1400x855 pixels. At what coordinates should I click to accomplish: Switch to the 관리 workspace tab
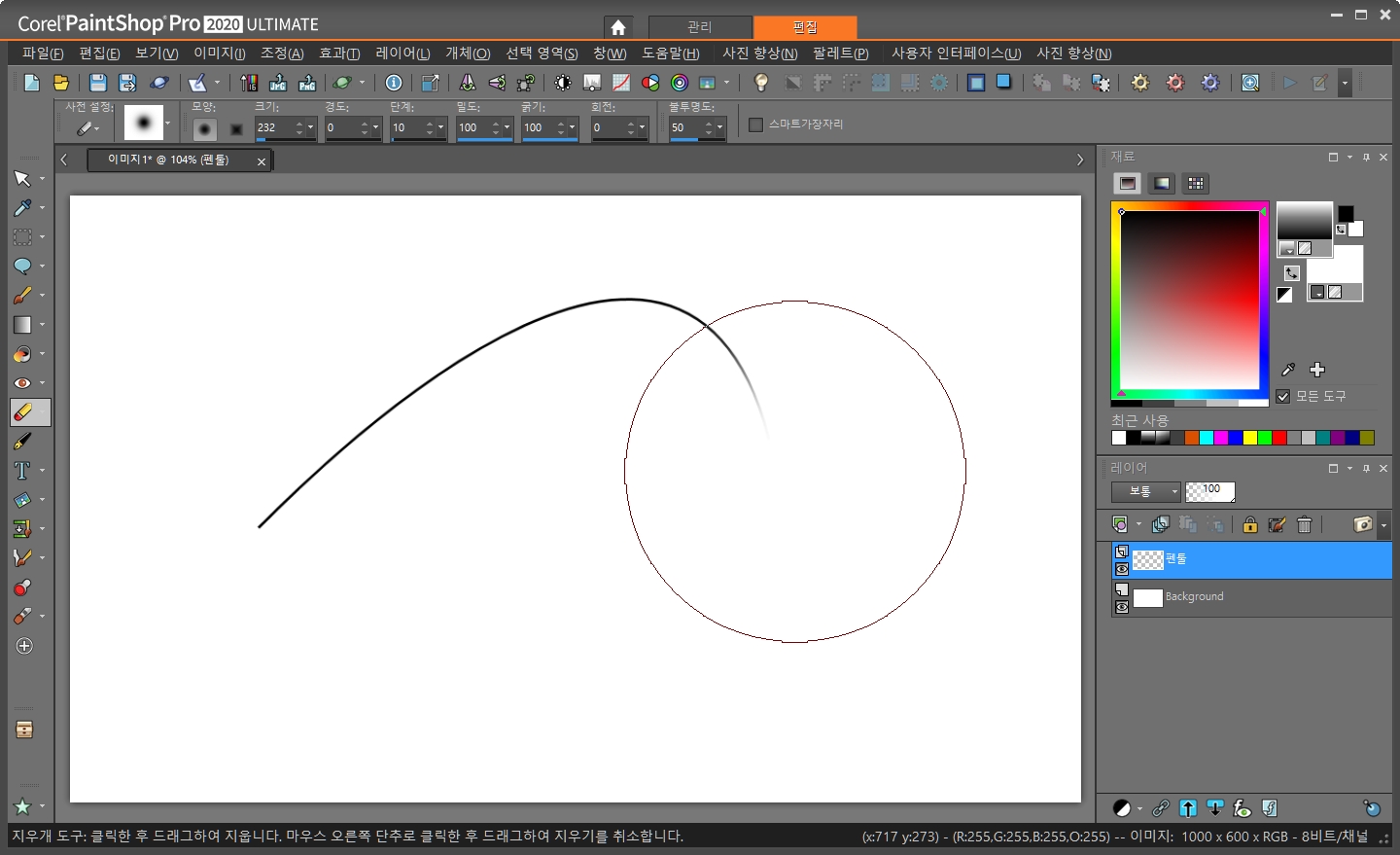click(700, 27)
